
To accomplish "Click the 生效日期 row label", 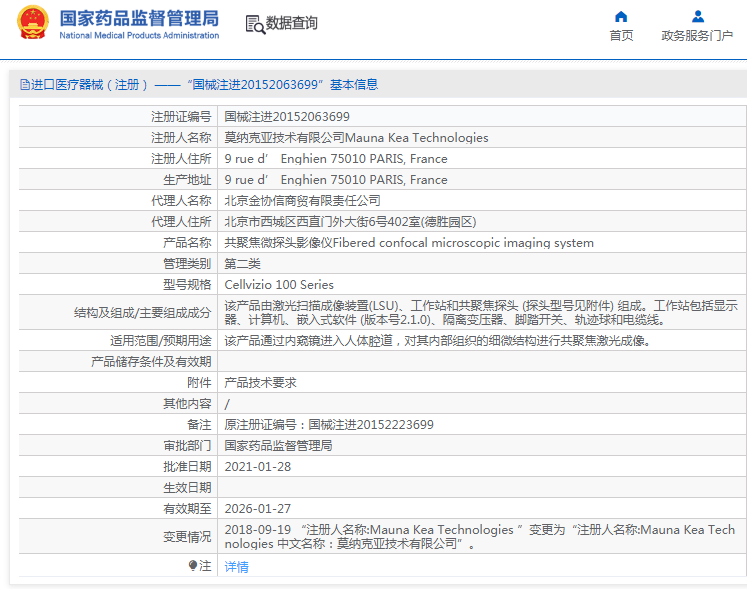I will (x=187, y=487).
